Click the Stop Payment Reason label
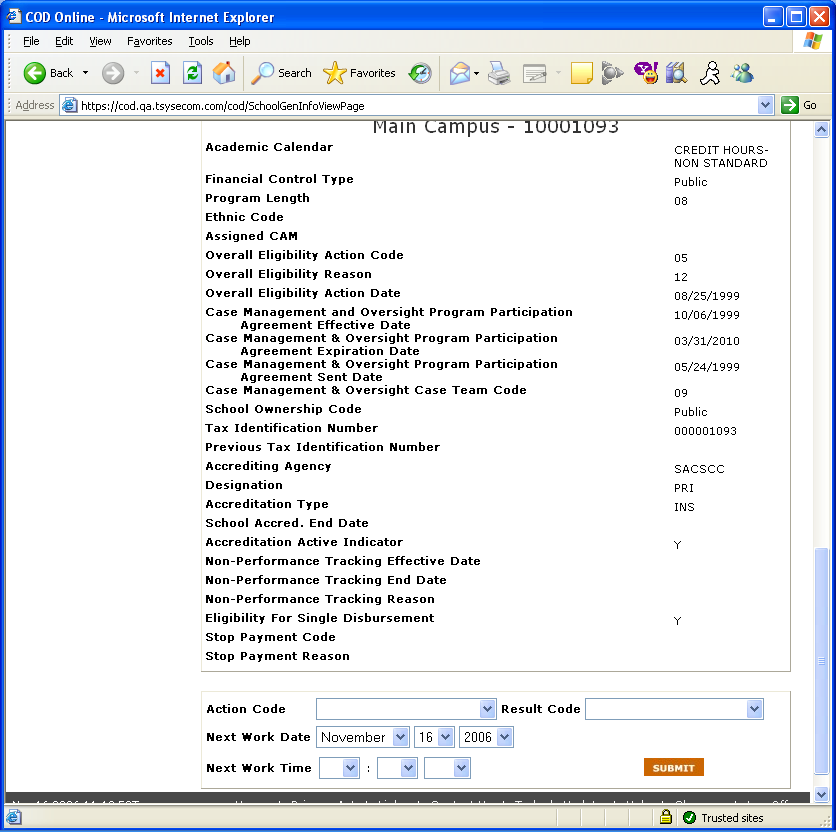This screenshot has height=832, width=836. pyautogui.click(x=277, y=656)
